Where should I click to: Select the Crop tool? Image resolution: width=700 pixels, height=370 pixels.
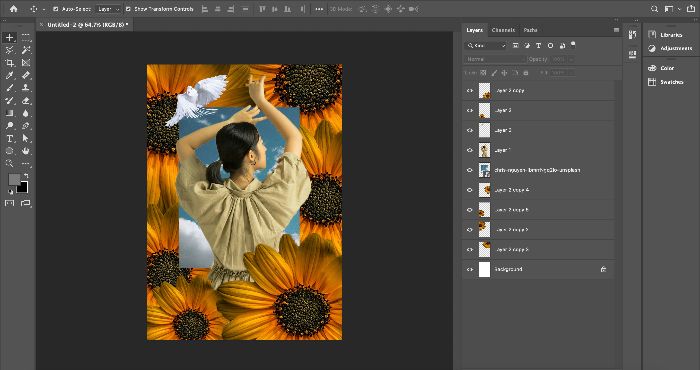tap(9, 63)
